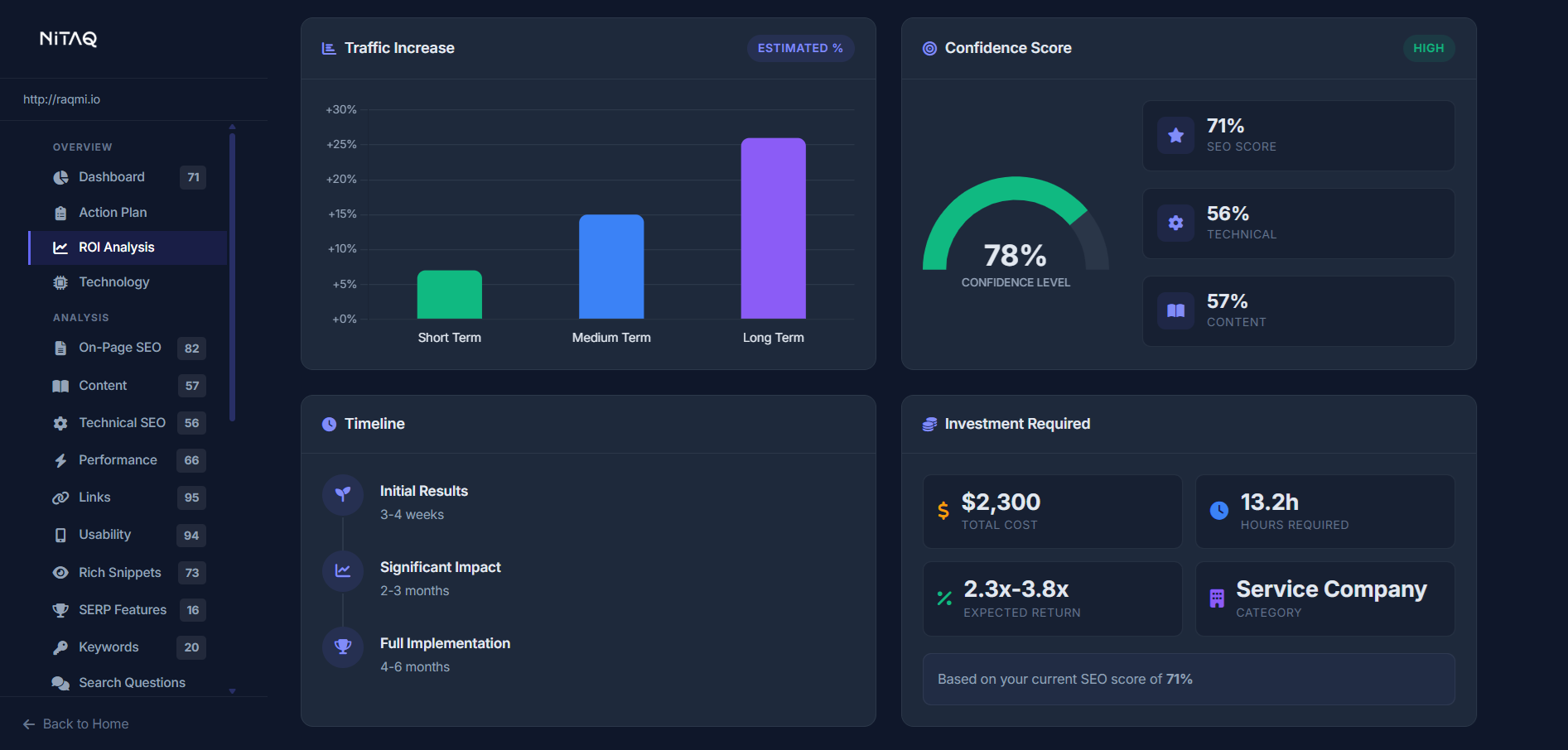Screen dimensions: 1568x750
Task: Click the 71% SEO Score card
Action: [1299, 136]
